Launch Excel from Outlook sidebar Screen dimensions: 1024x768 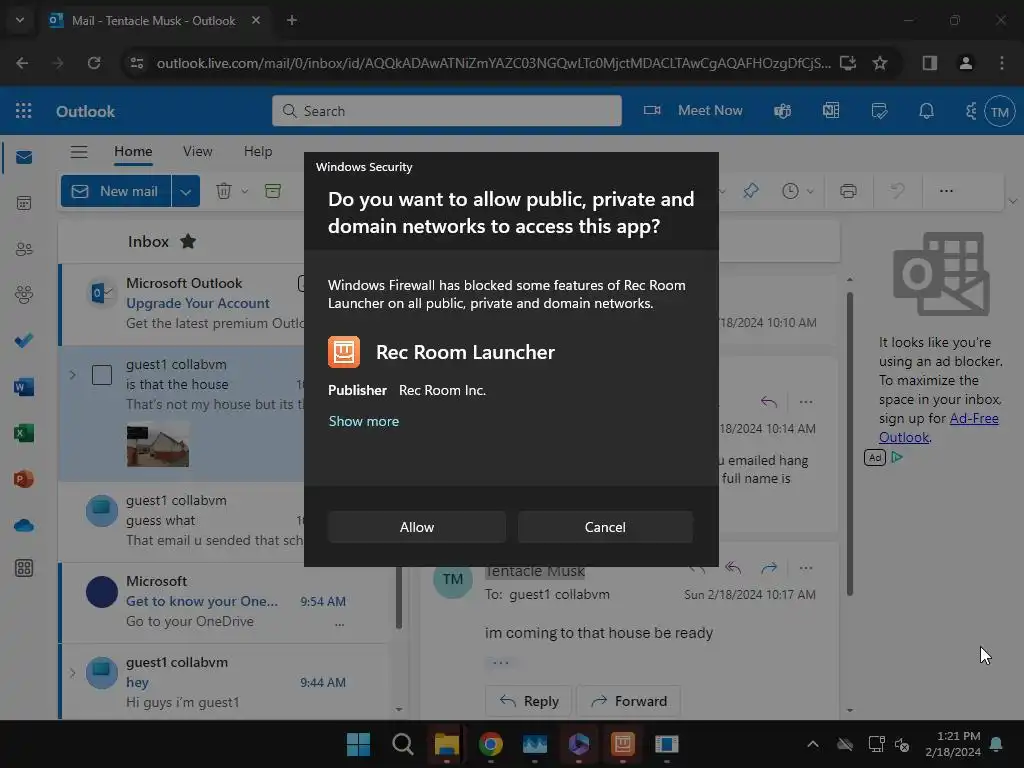24,433
